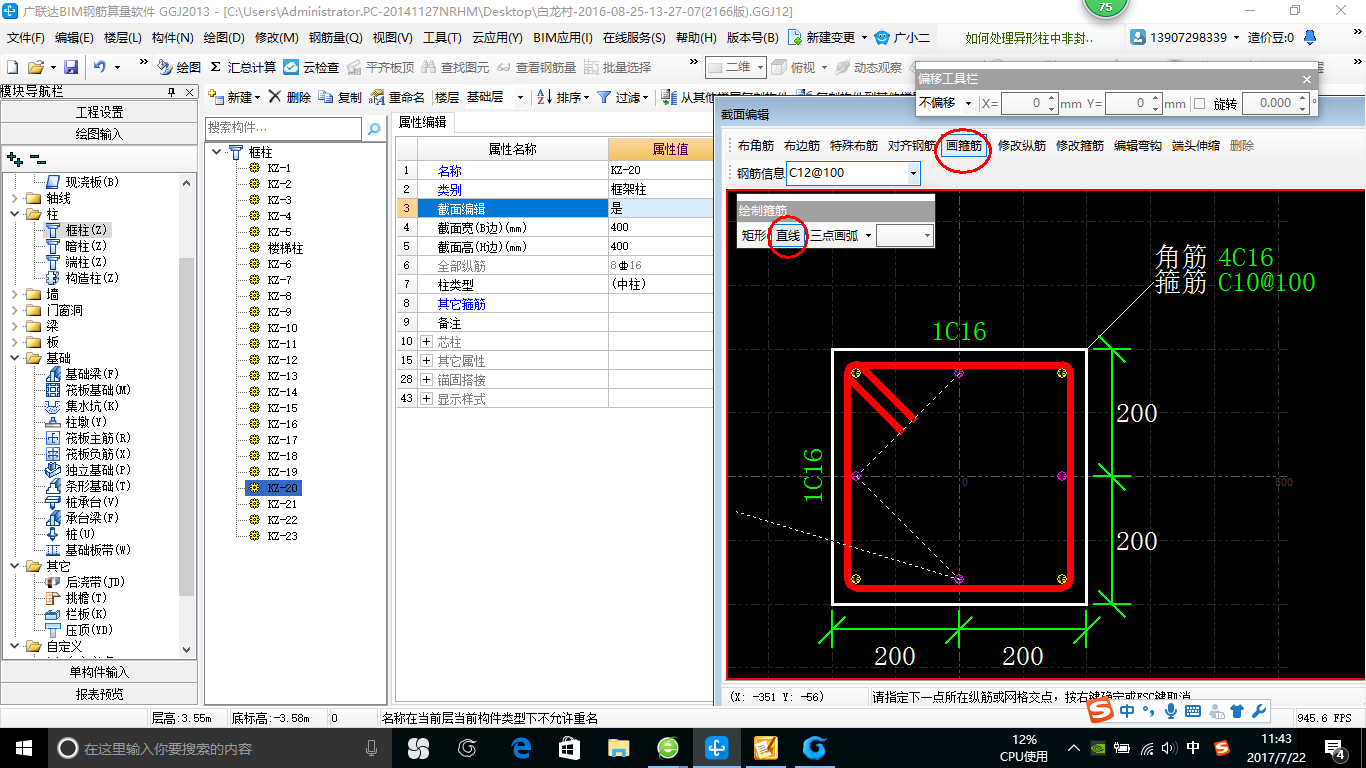This screenshot has height=768, width=1366.
Task: Collapse the 柱 tree folder
Action: (x=13, y=214)
